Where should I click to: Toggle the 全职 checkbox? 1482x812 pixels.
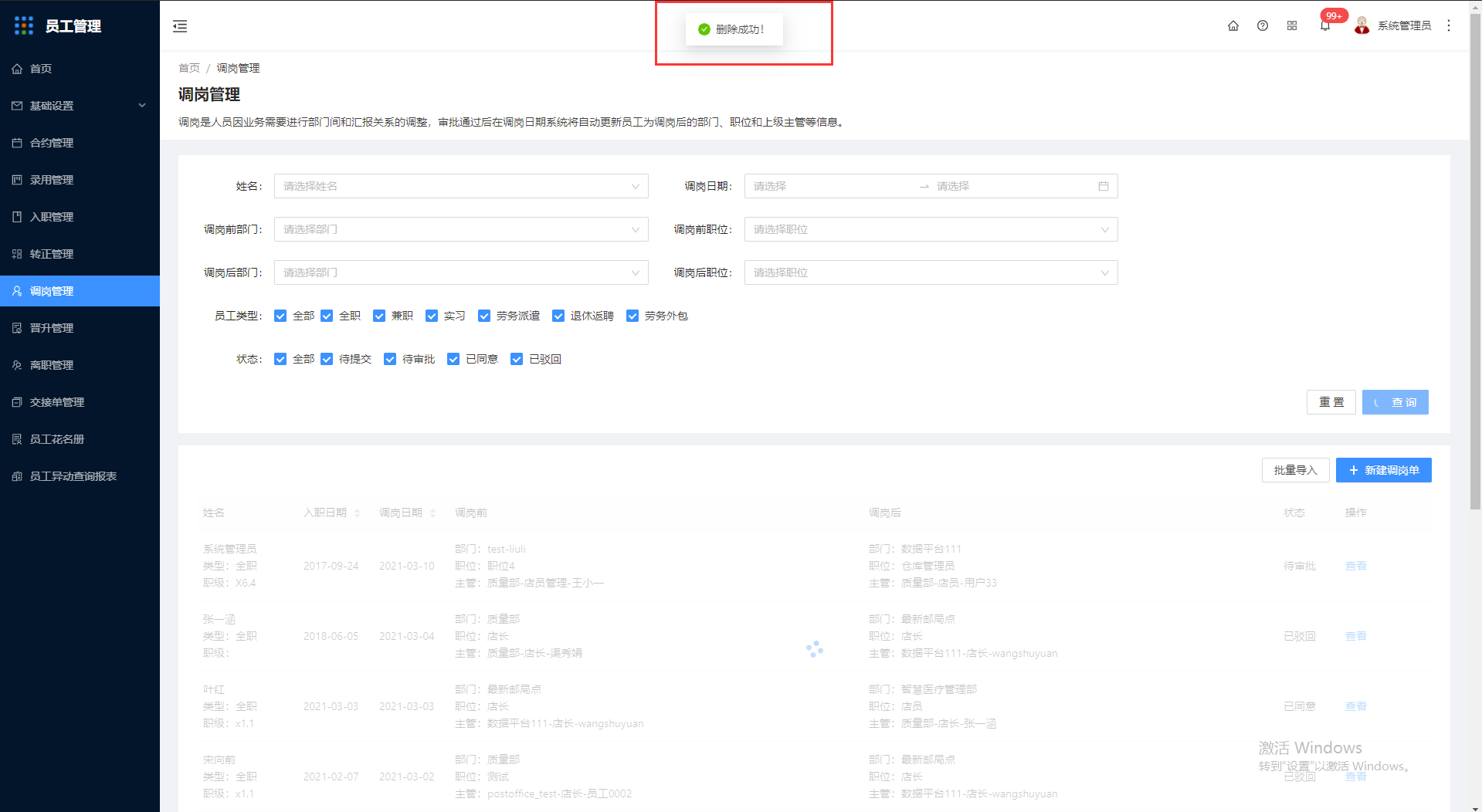click(x=327, y=316)
